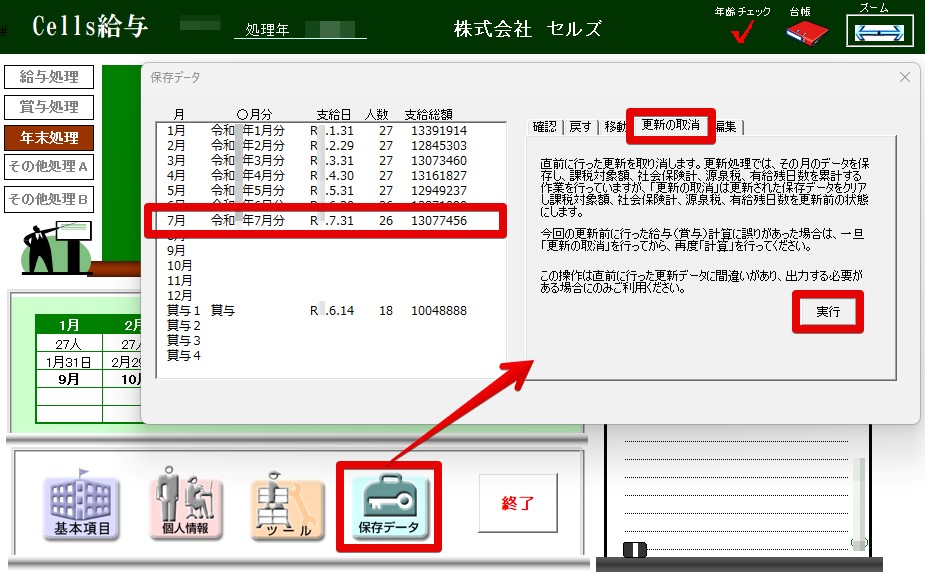This screenshot has width=925, height=581.
Task: Open 保存データ briefcase icon
Action: 389,506
